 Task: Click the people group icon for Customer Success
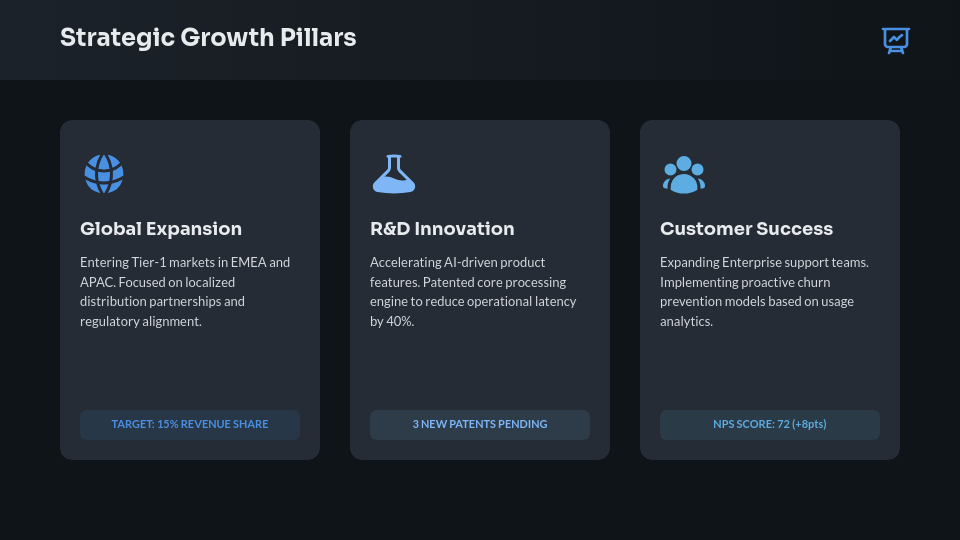(684, 174)
